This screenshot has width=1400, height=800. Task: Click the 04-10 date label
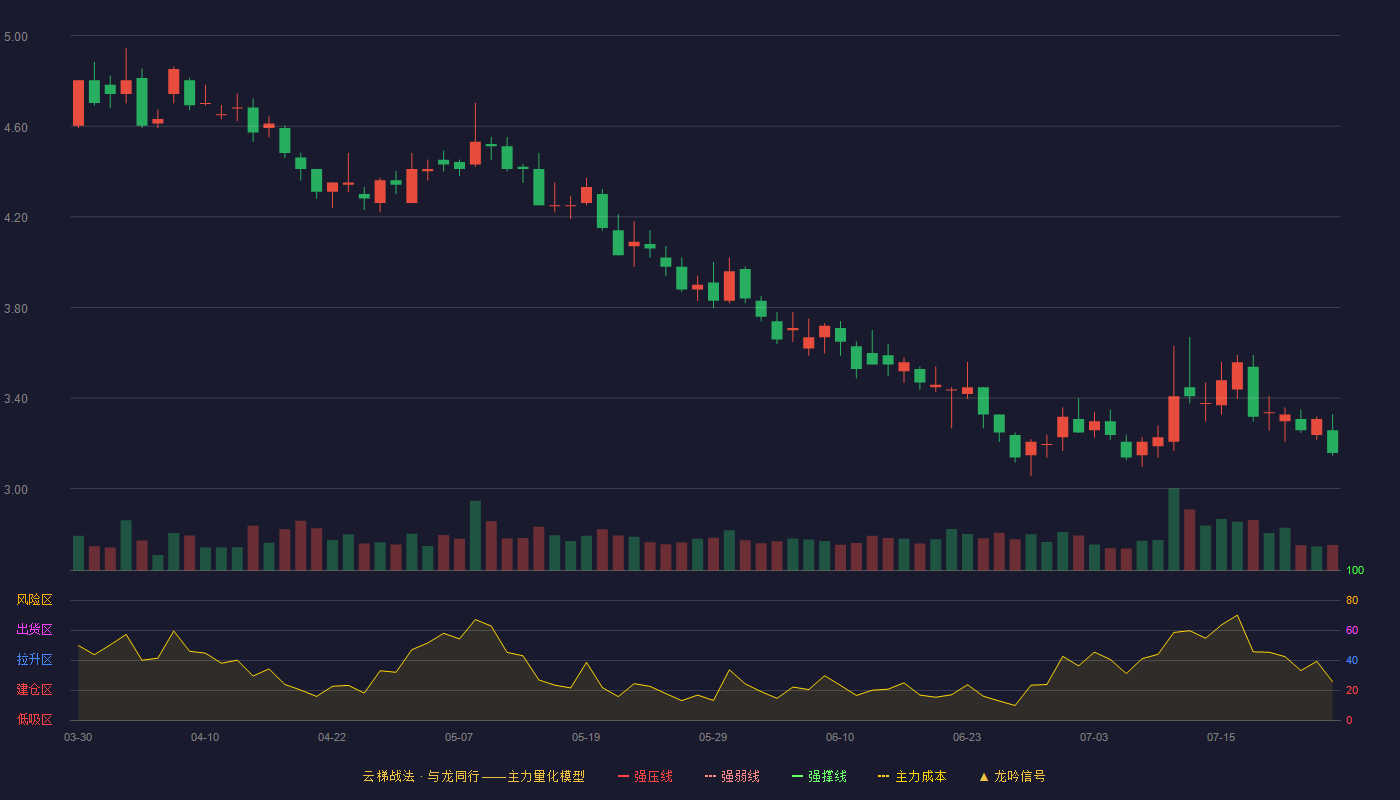205,737
